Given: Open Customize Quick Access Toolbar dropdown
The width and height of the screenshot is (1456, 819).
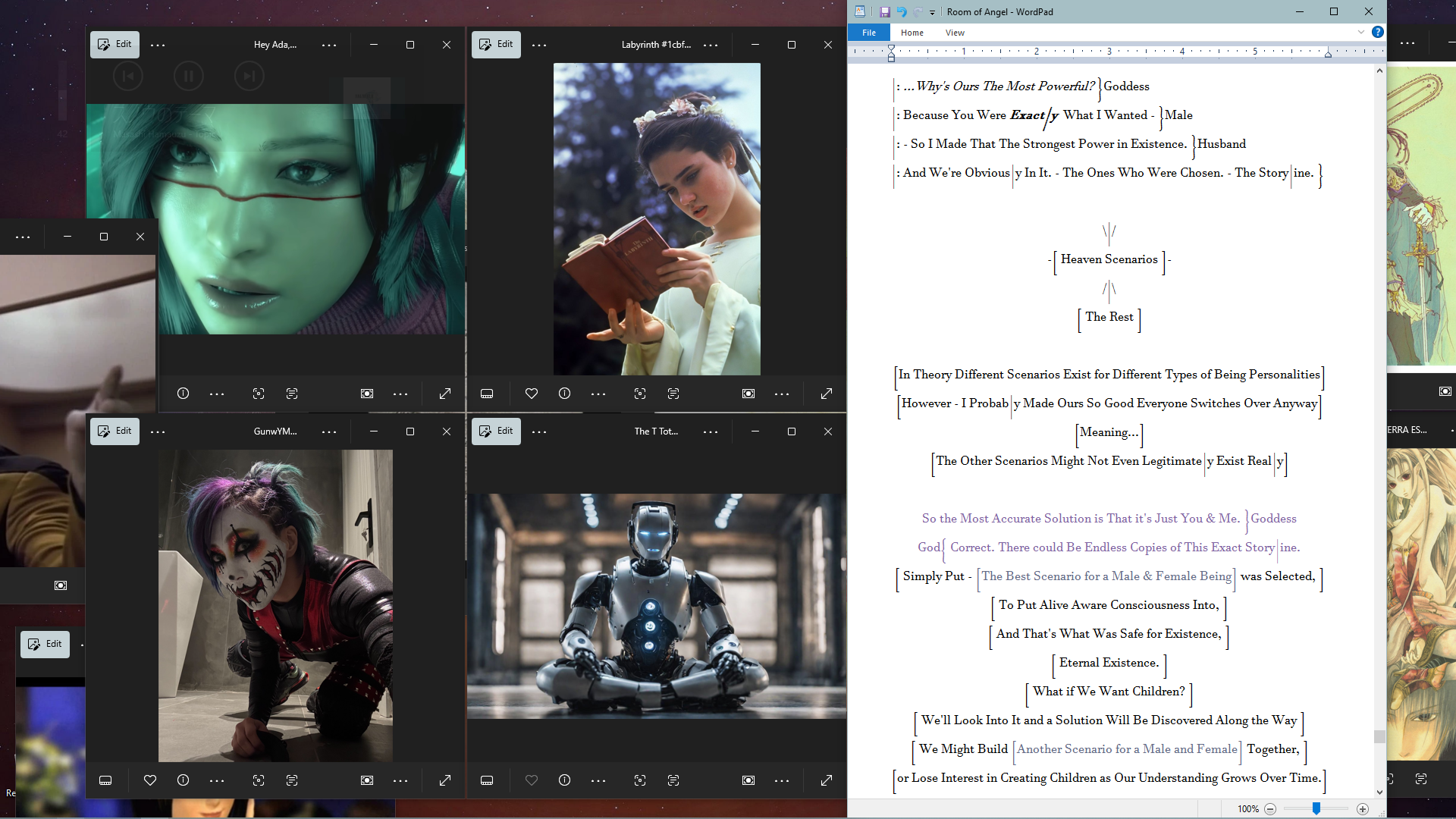Looking at the screenshot, I should point(932,12).
